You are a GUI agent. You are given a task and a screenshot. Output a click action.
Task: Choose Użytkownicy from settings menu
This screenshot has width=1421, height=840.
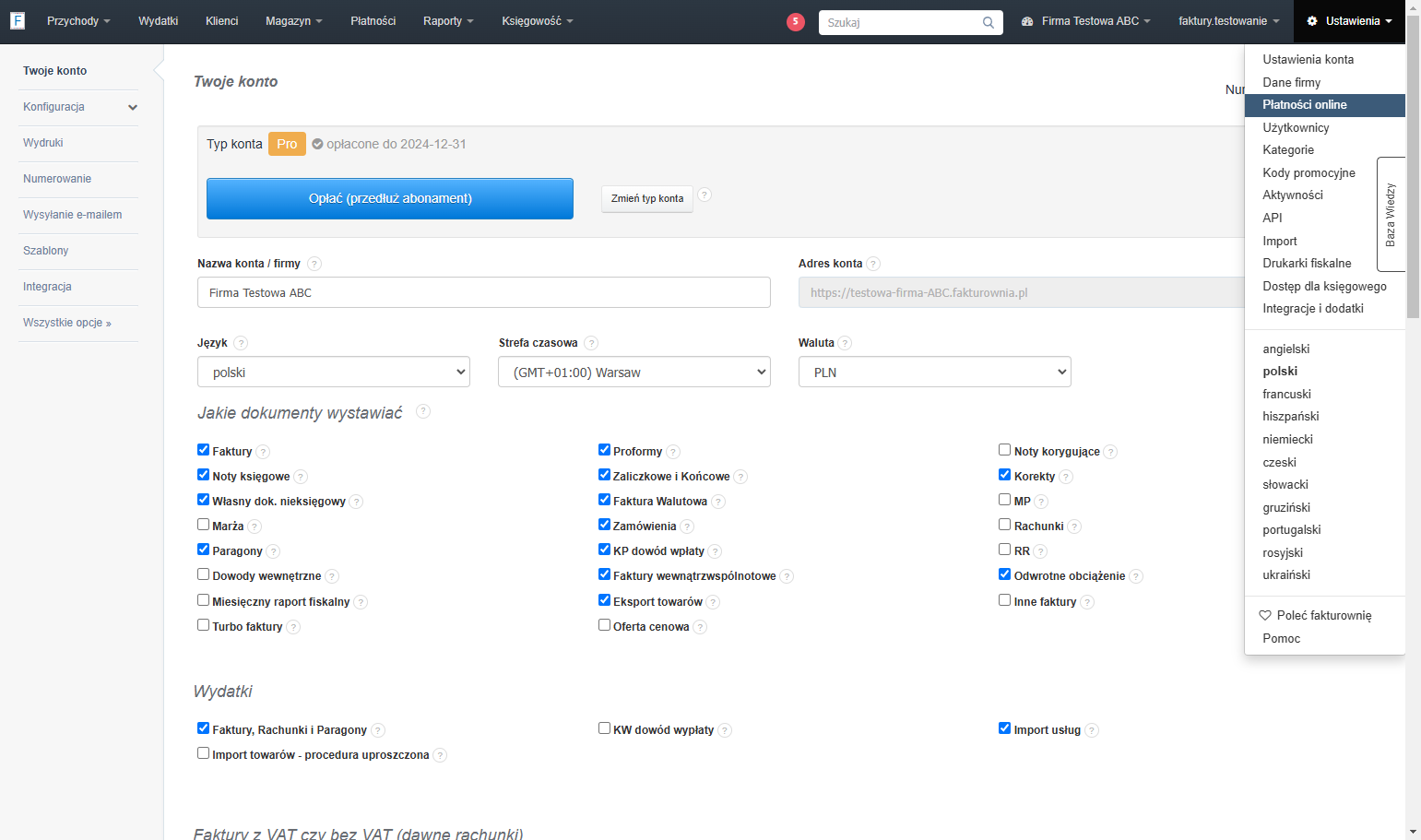1296,127
